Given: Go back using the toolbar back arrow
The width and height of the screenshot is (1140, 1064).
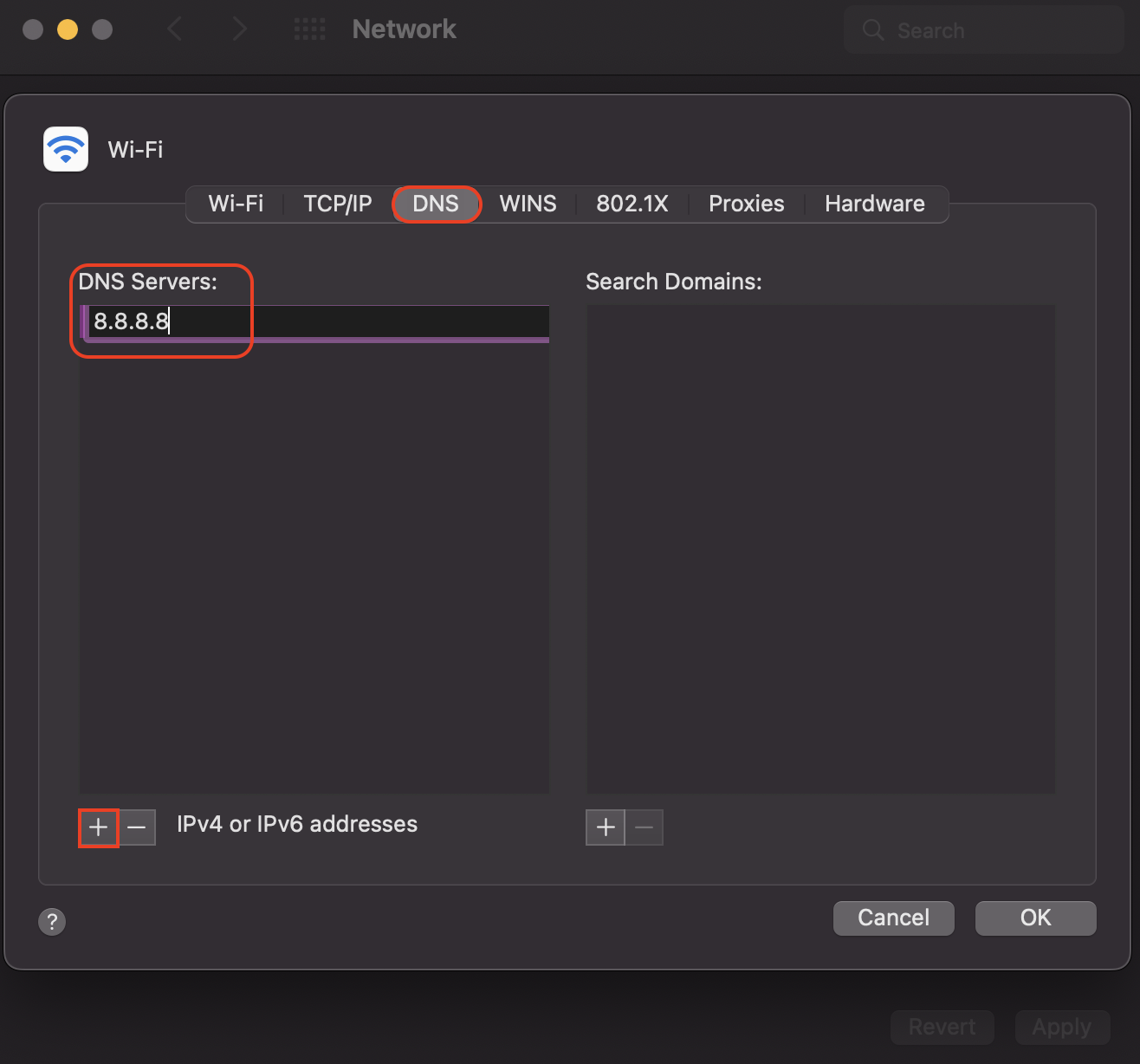Looking at the screenshot, I should (175, 29).
